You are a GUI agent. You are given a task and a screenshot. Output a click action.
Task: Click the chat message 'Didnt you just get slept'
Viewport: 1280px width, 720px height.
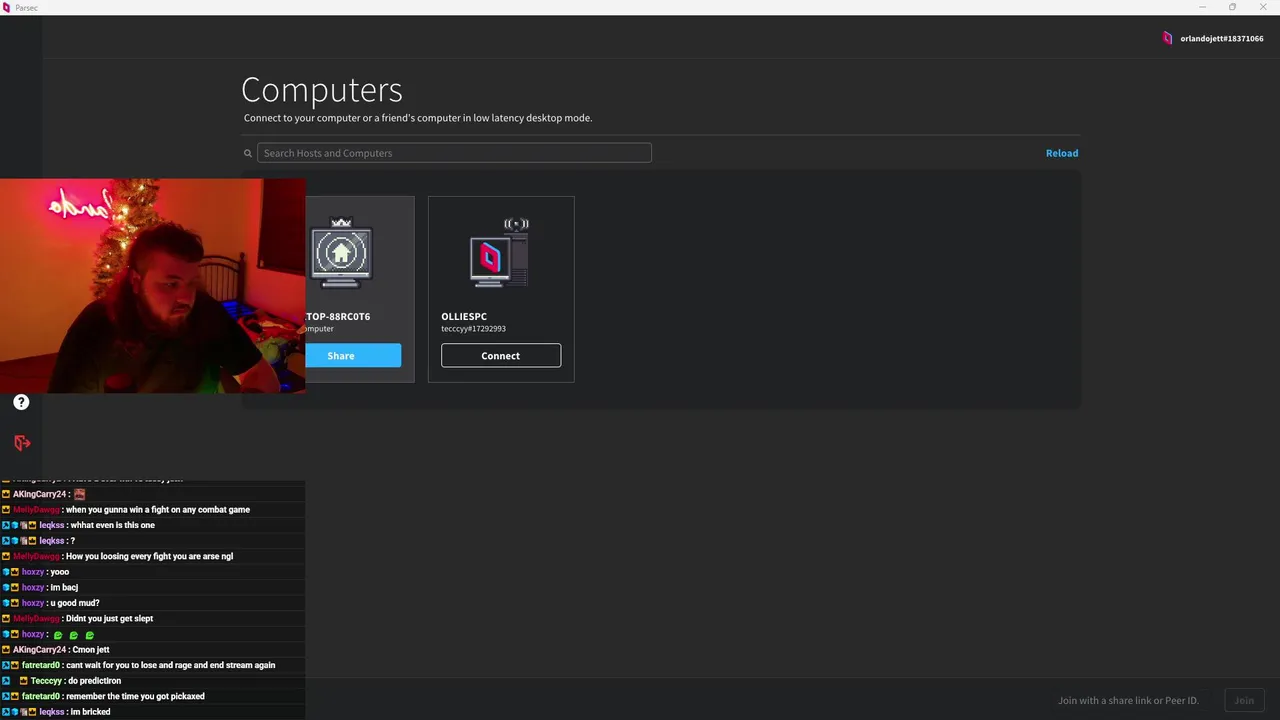(110, 619)
